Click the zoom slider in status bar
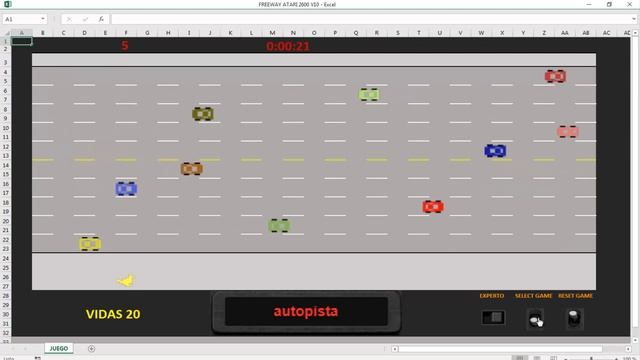The width and height of the screenshot is (640, 360). pyautogui.click(x=591, y=358)
